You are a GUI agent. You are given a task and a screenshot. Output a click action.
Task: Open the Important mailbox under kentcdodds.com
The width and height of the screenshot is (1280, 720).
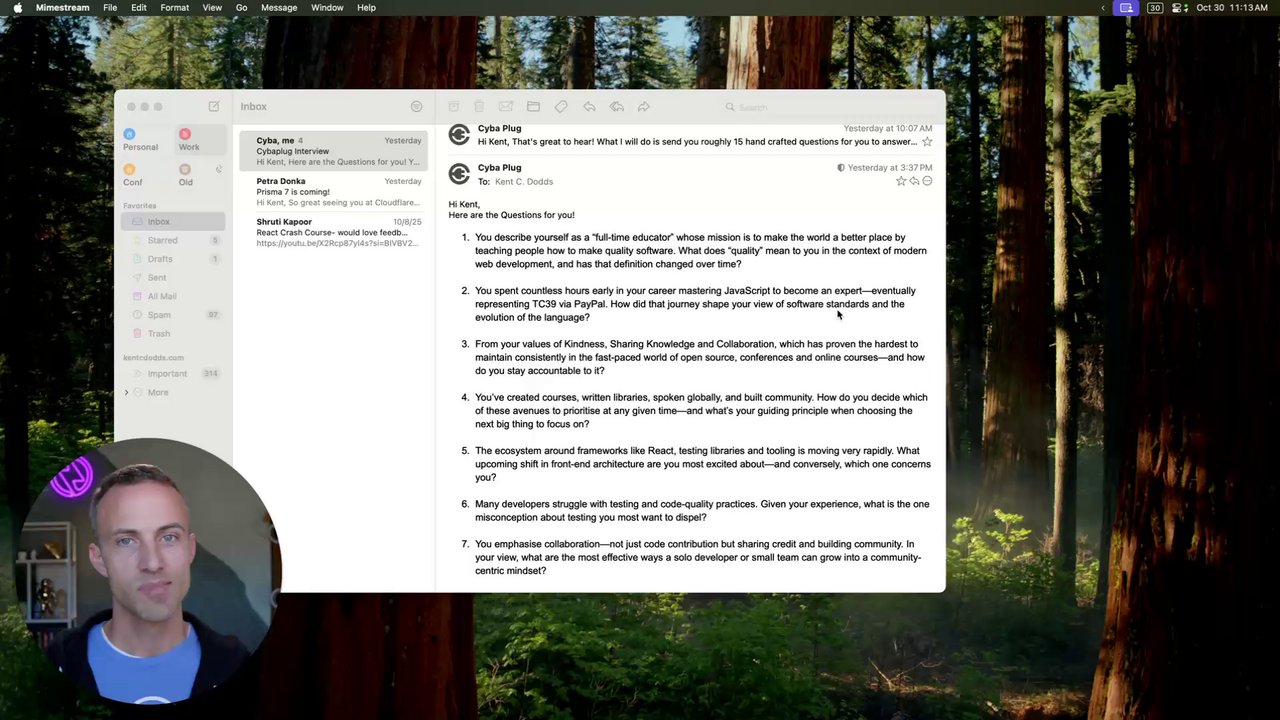pyautogui.click(x=173, y=373)
